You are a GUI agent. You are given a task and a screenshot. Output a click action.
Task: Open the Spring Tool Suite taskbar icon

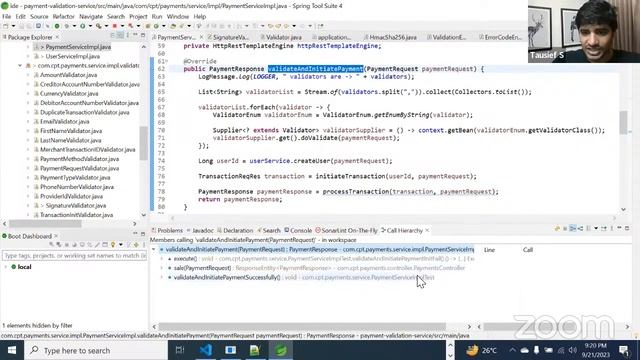(x=280, y=350)
